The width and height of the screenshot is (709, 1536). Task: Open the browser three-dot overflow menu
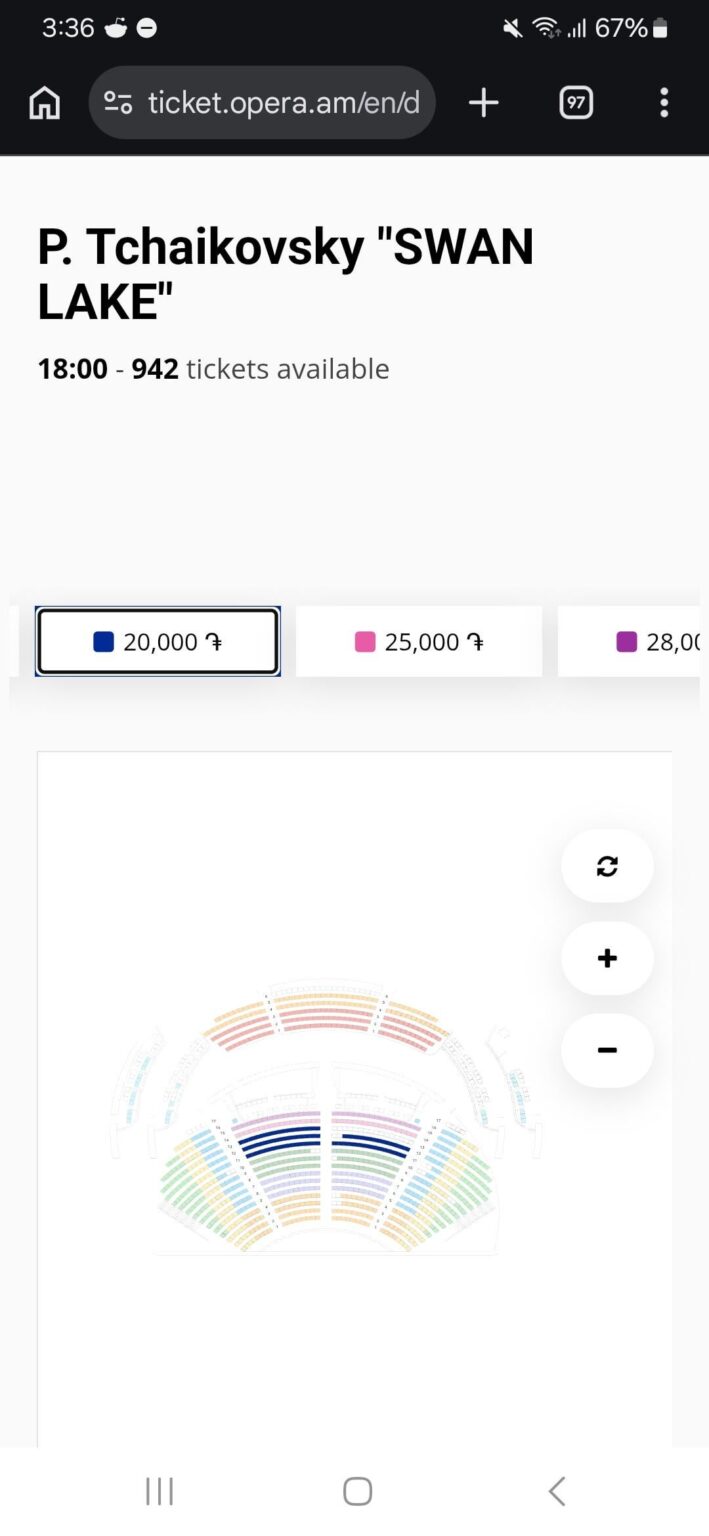click(664, 102)
